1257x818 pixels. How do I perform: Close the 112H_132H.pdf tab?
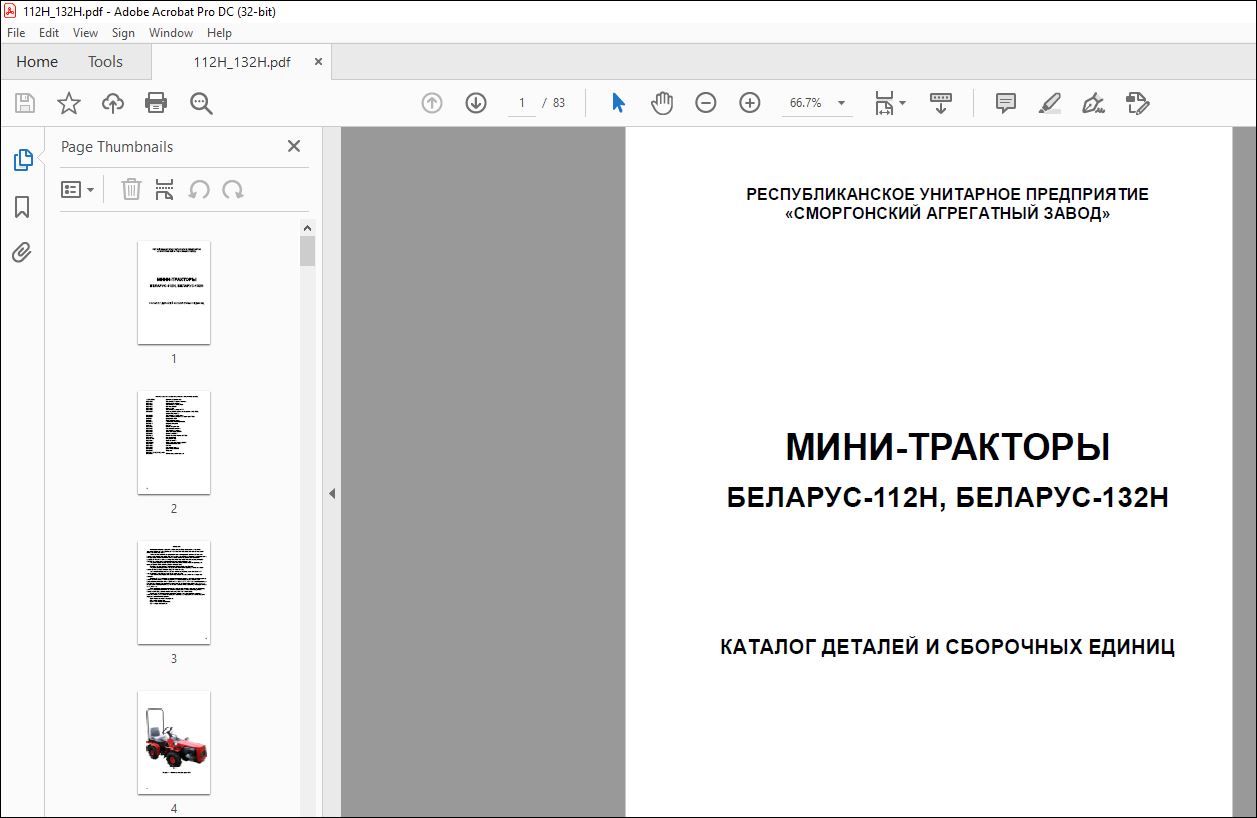319,62
